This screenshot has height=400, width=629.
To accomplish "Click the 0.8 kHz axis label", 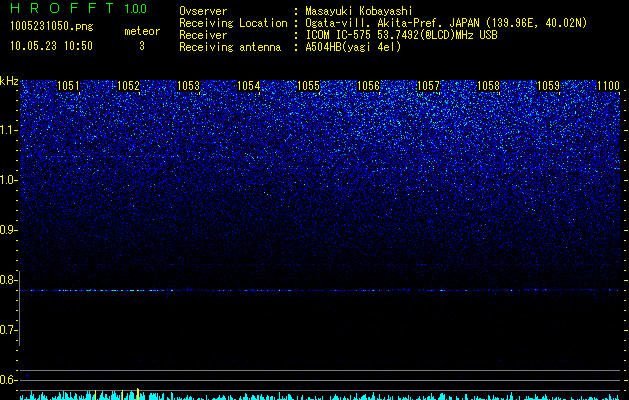I will tap(8, 280).
